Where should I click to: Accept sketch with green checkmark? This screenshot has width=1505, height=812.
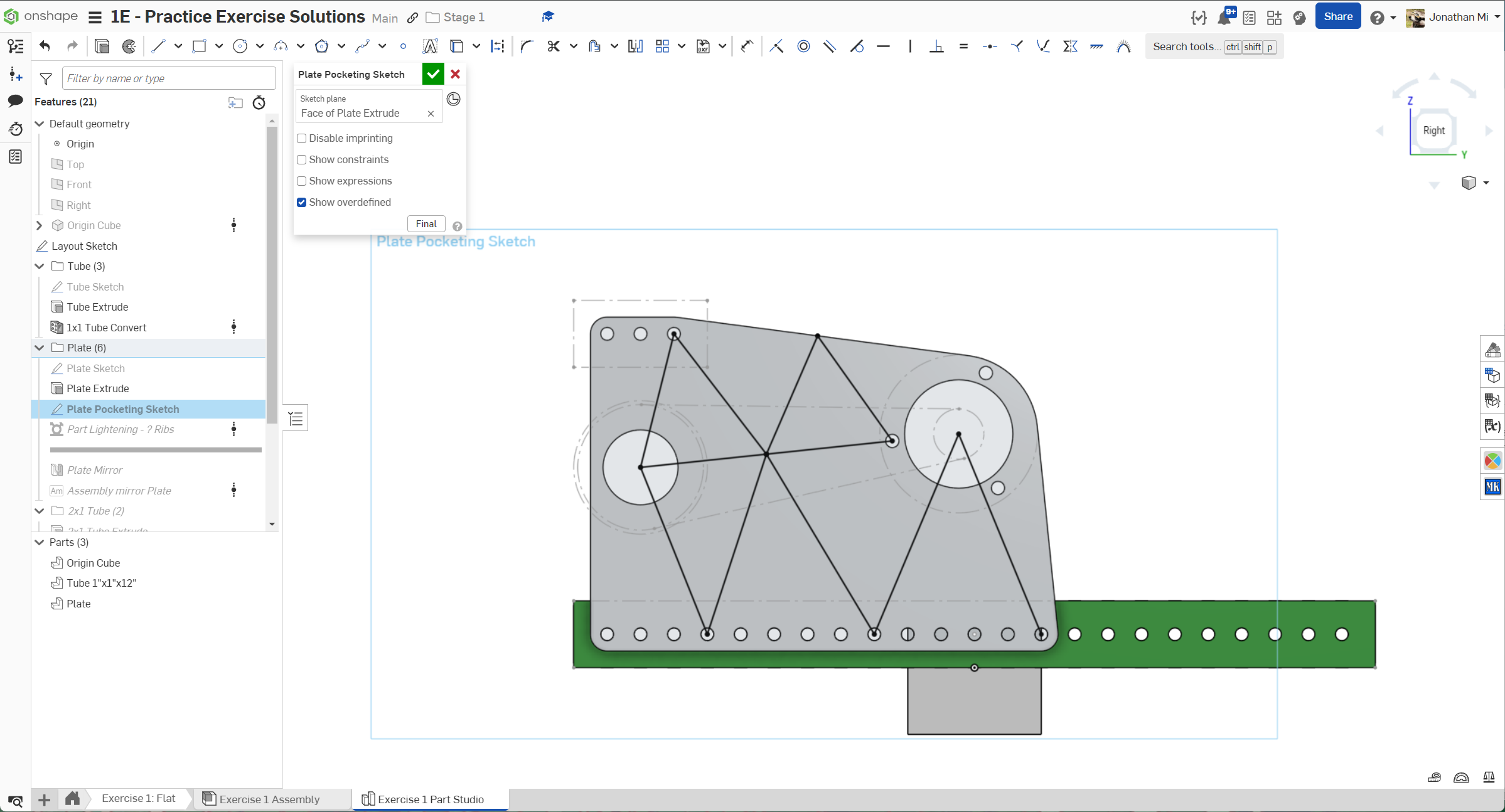pyautogui.click(x=433, y=74)
